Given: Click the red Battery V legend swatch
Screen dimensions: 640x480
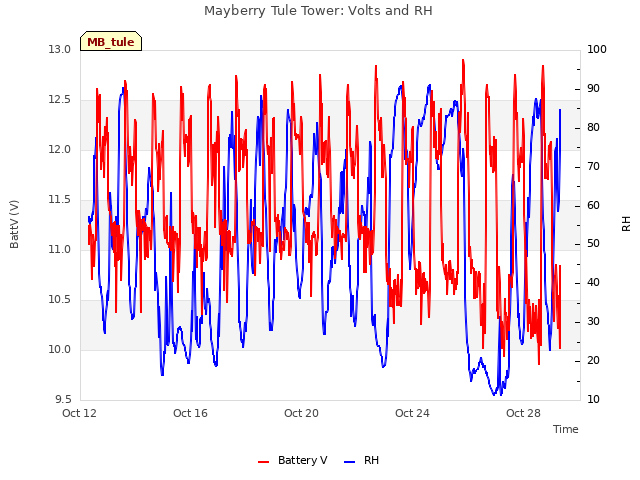Looking at the screenshot, I should coord(264,462).
